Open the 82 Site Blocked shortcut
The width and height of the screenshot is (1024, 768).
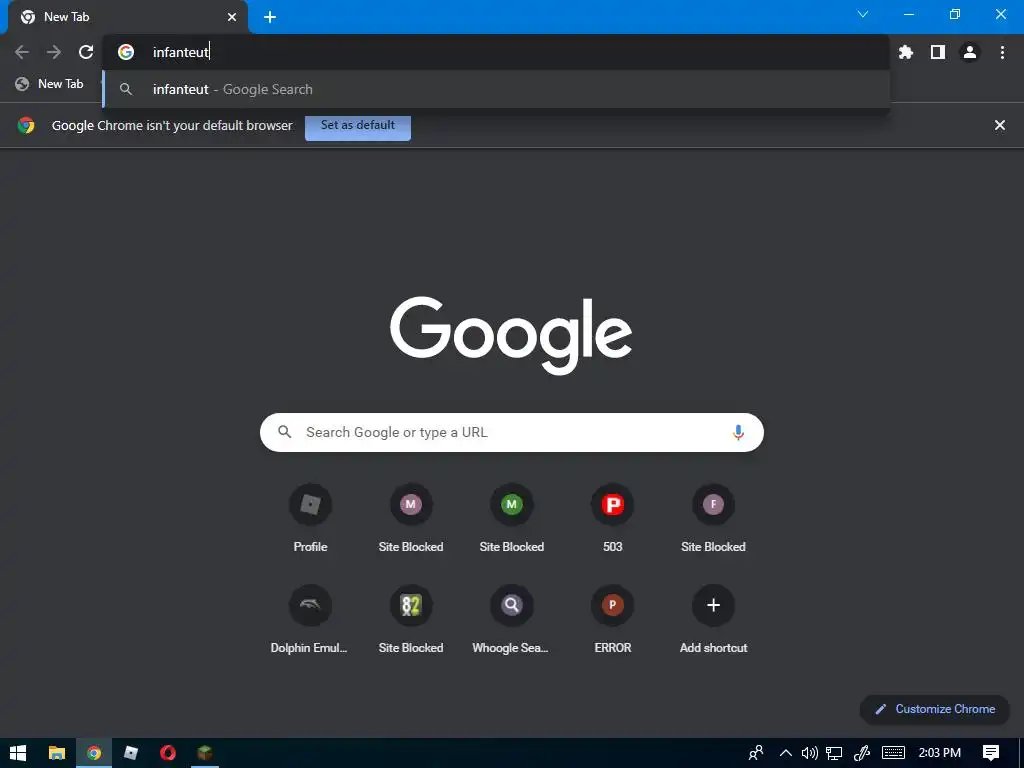click(x=411, y=620)
